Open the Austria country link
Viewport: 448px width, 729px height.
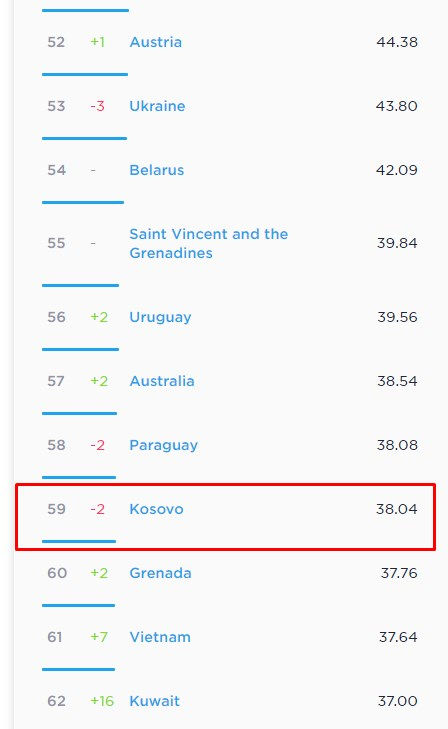pyautogui.click(x=156, y=42)
